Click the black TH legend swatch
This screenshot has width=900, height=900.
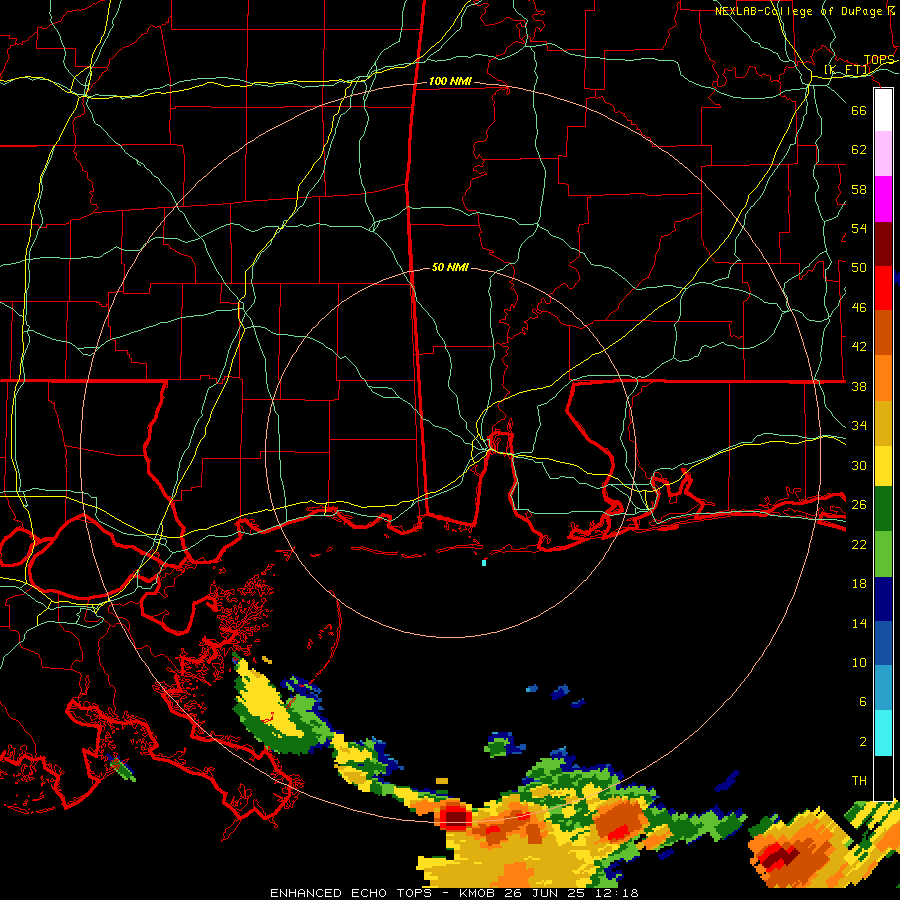pos(883,778)
